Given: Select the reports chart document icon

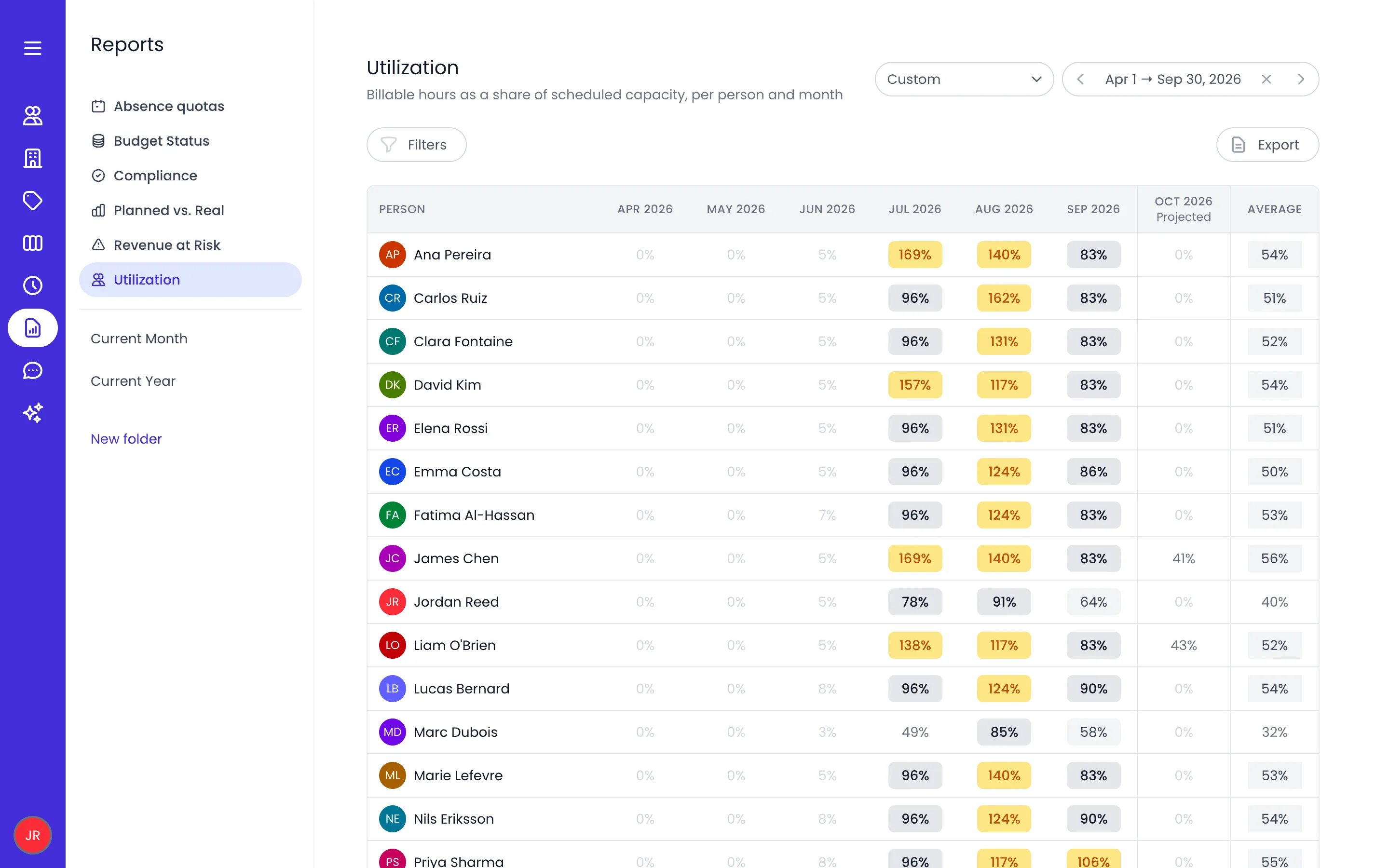Looking at the screenshot, I should pyautogui.click(x=33, y=328).
